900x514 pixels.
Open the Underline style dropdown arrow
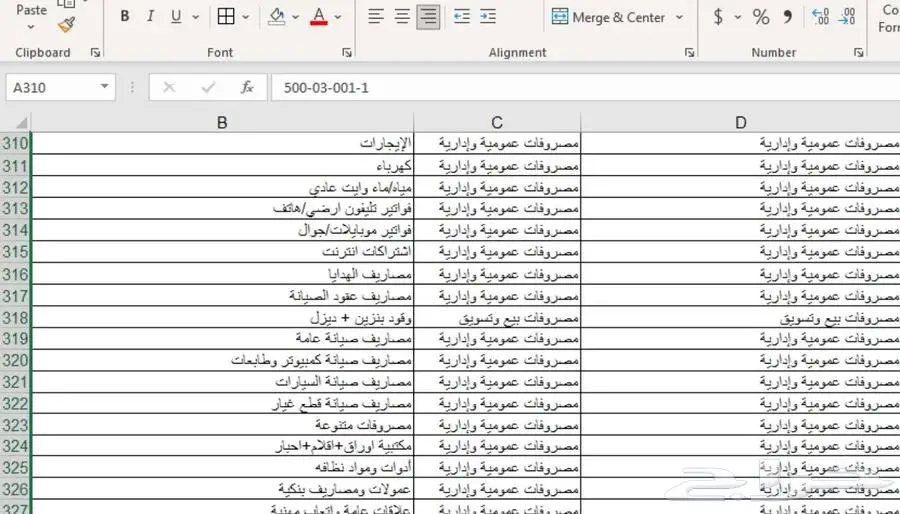click(195, 17)
